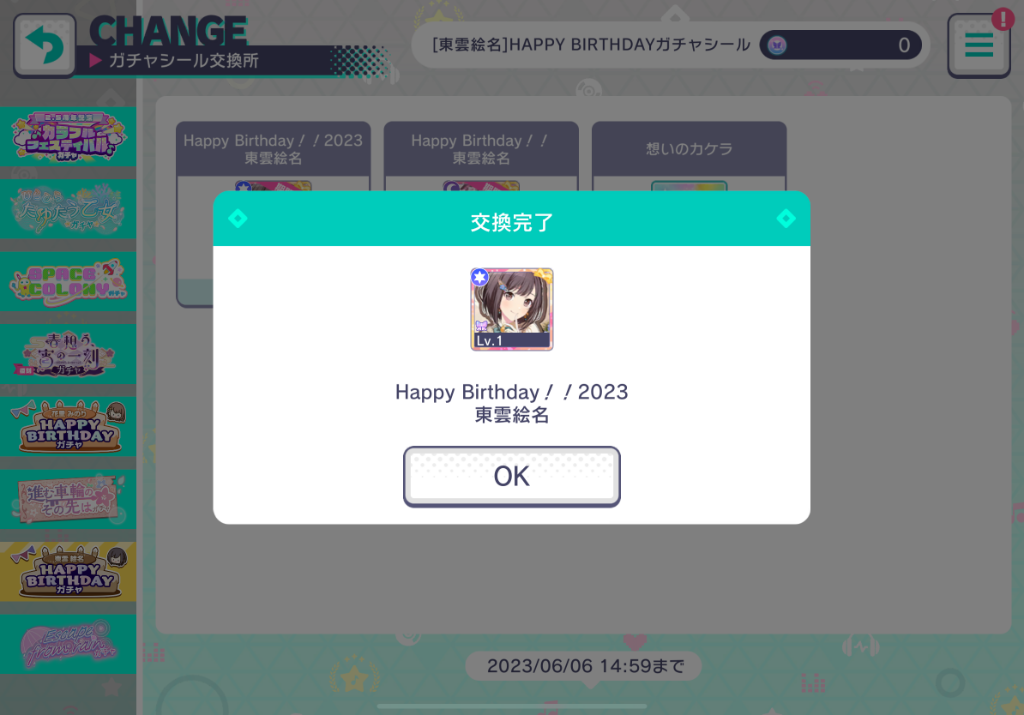This screenshot has width=1024, height=715.
Task: Click the right diamond on the 交換完了 header
Action: (x=786, y=218)
